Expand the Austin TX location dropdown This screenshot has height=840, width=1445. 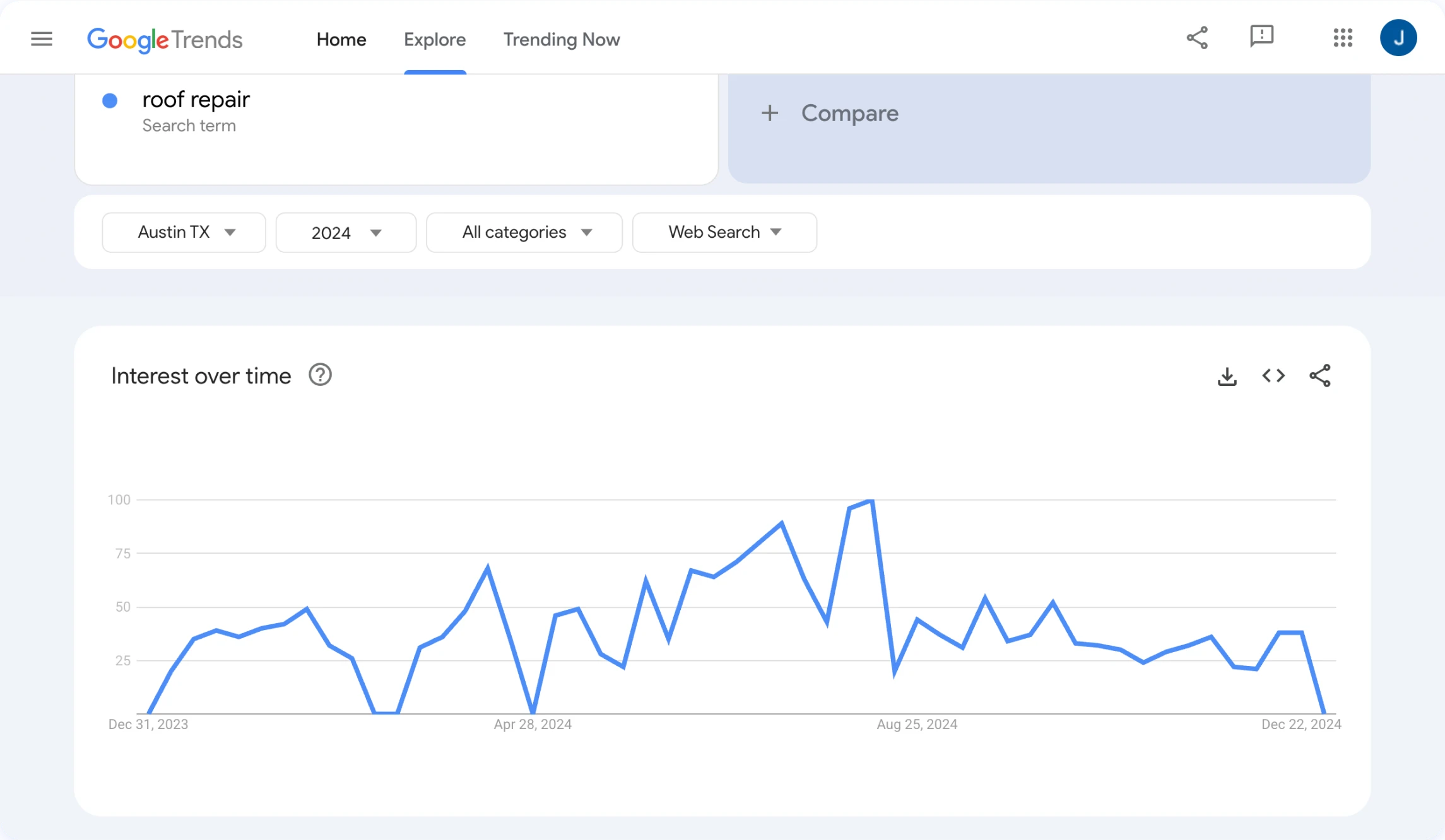click(x=184, y=233)
